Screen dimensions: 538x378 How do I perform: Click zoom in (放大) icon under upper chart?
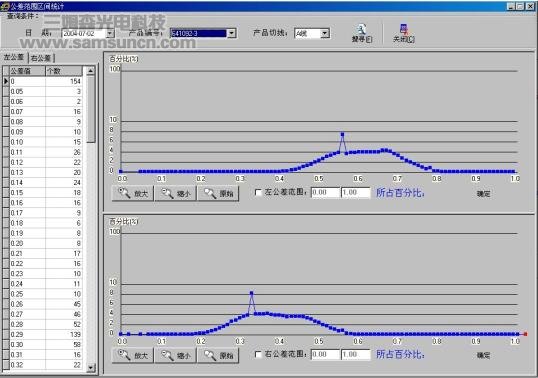pyautogui.click(x=124, y=193)
